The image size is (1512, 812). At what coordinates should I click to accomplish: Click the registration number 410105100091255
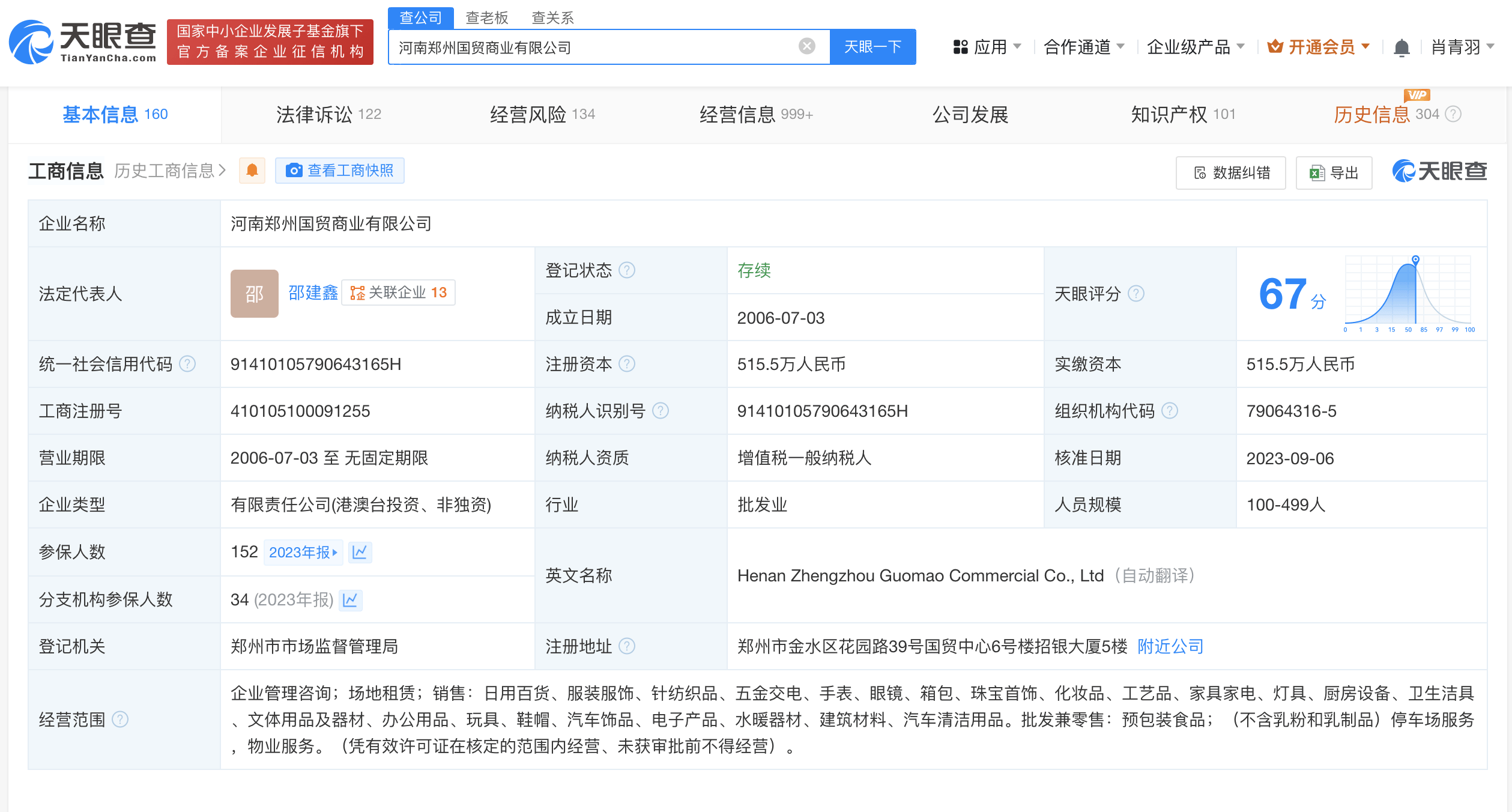(300, 411)
